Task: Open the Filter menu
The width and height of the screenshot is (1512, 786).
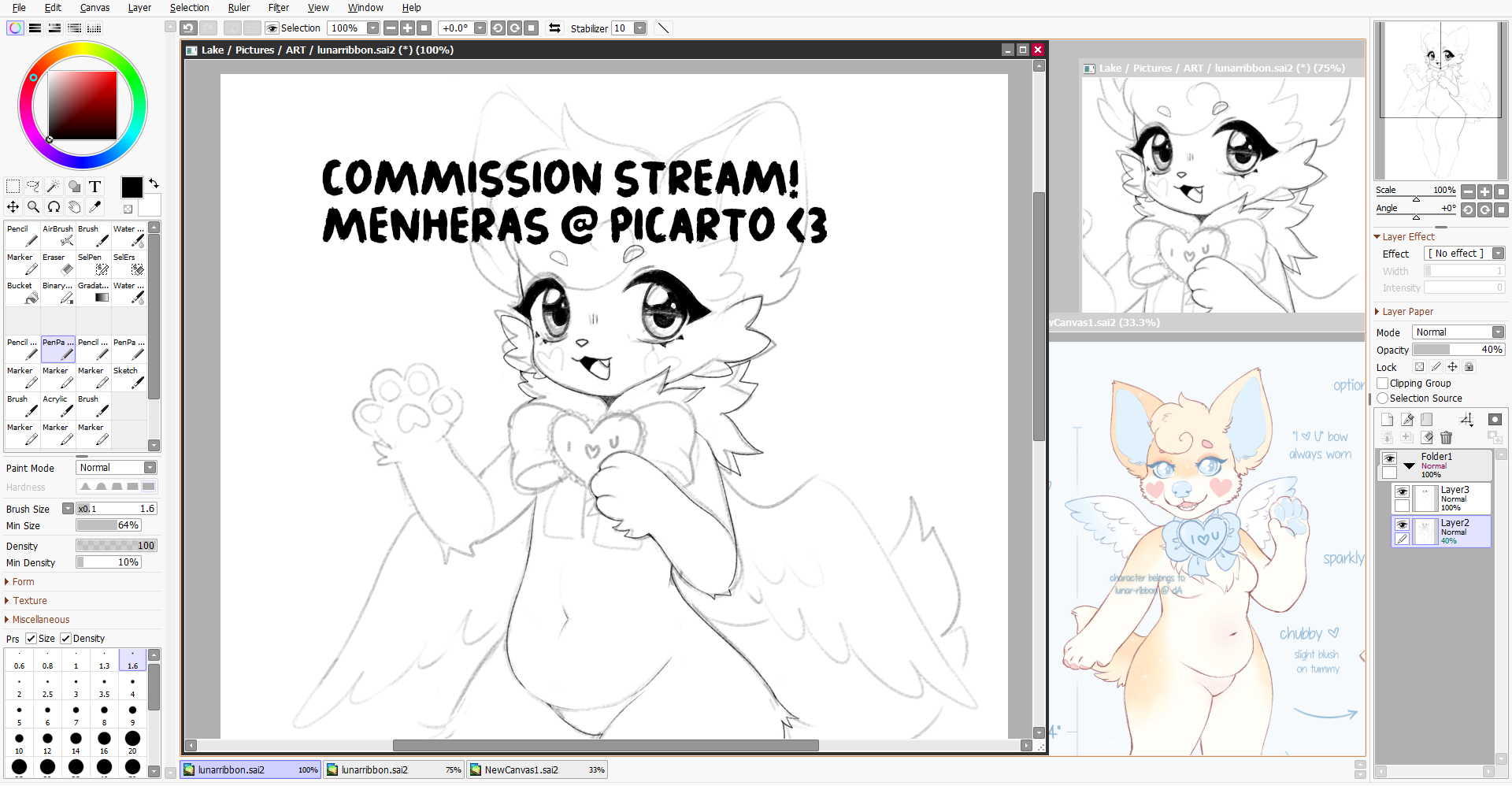Action: [279, 8]
